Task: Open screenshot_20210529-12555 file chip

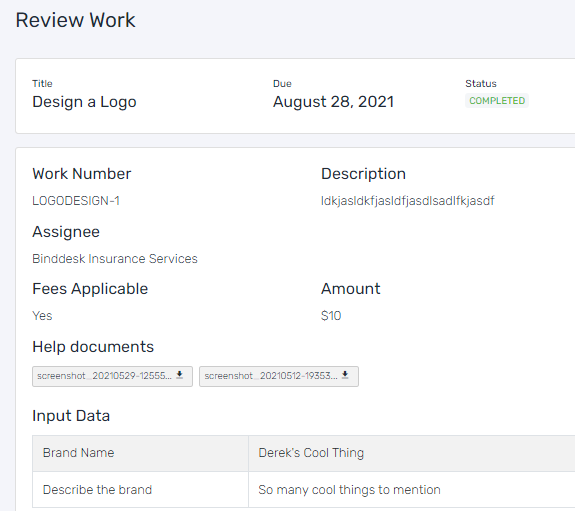Action: click(x=112, y=376)
